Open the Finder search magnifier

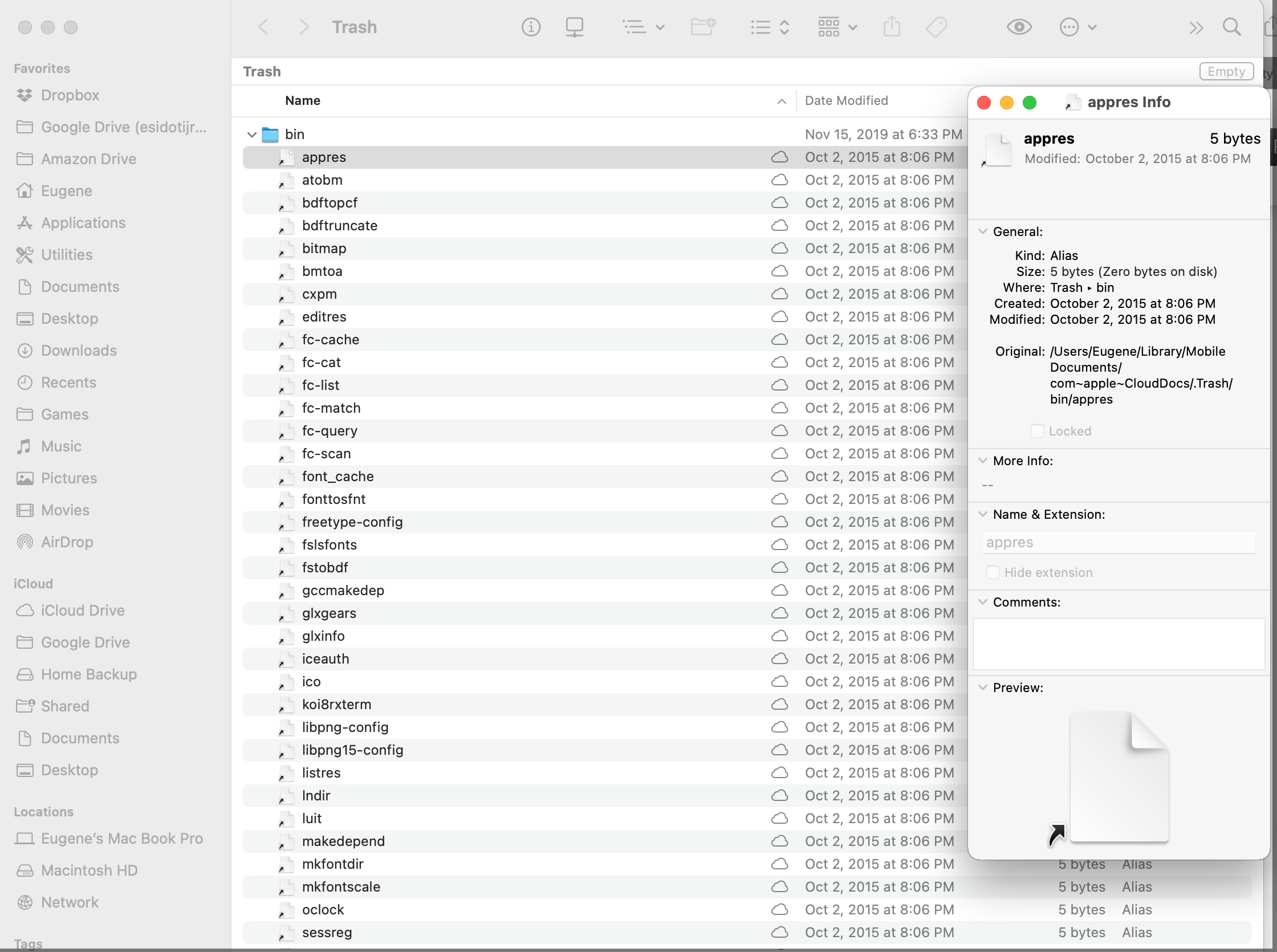[x=1231, y=27]
